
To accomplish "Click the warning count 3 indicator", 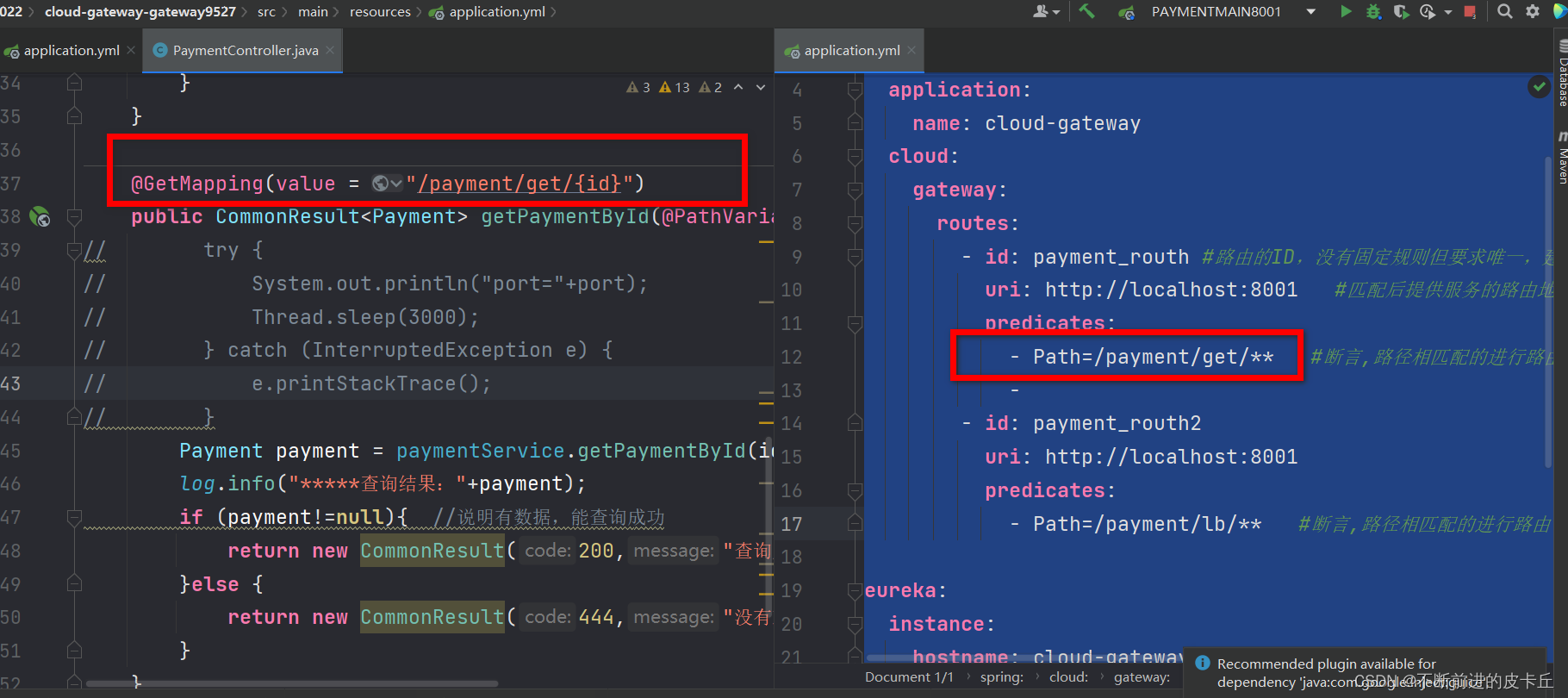I will 638,87.
